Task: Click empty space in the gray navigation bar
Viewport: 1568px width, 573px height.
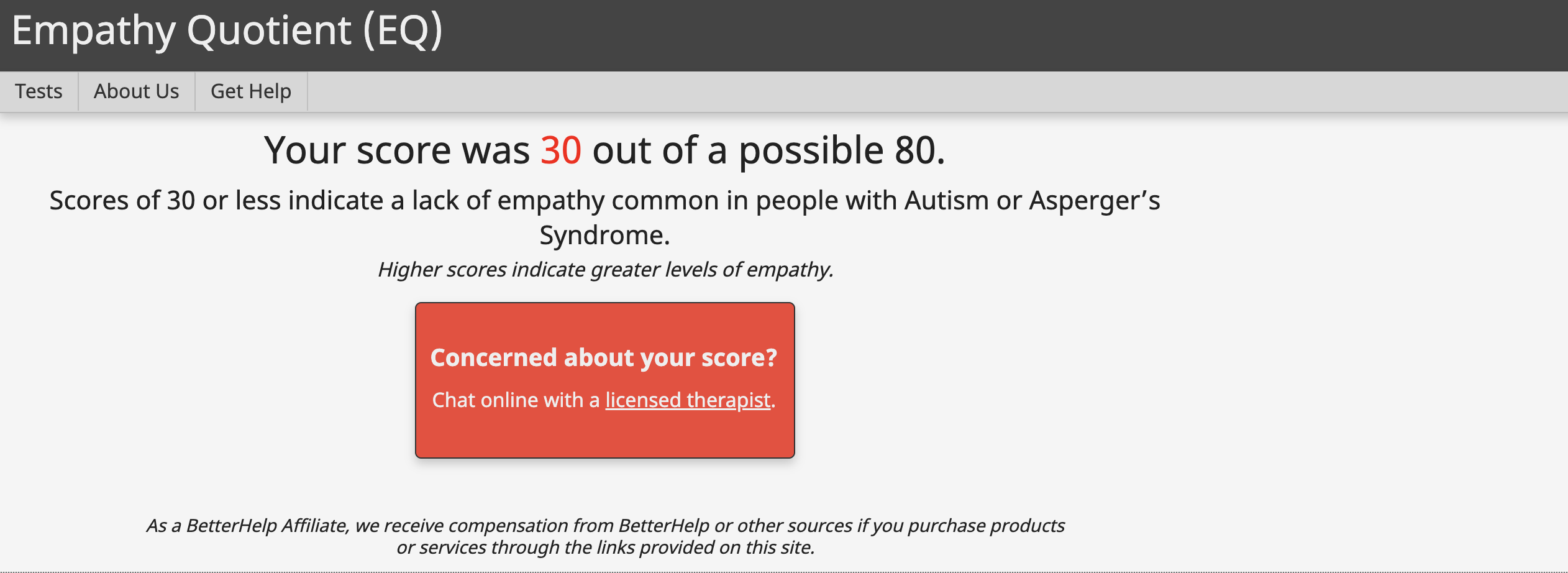Action: click(x=932, y=91)
